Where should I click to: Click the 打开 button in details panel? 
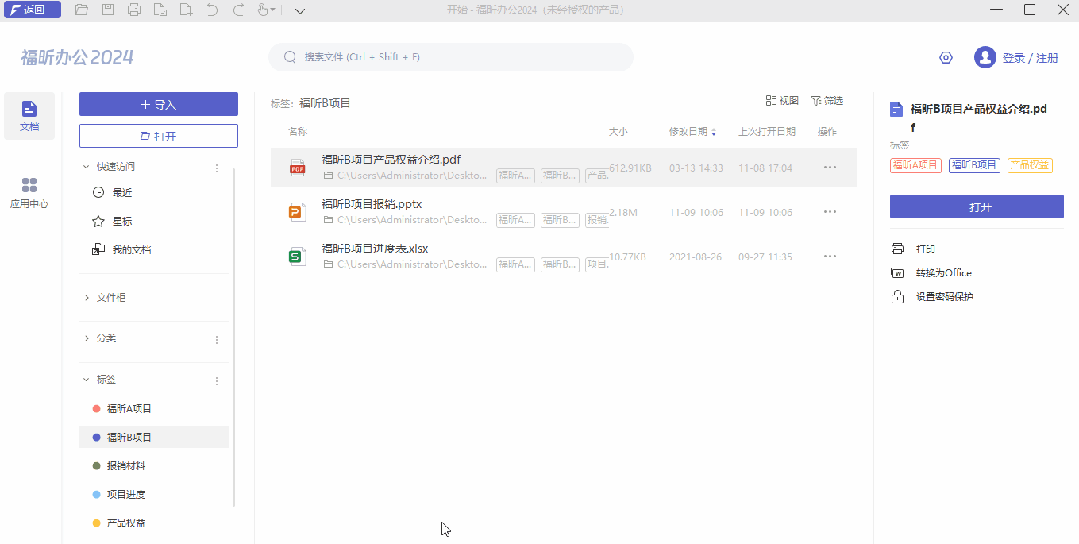pos(976,207)
